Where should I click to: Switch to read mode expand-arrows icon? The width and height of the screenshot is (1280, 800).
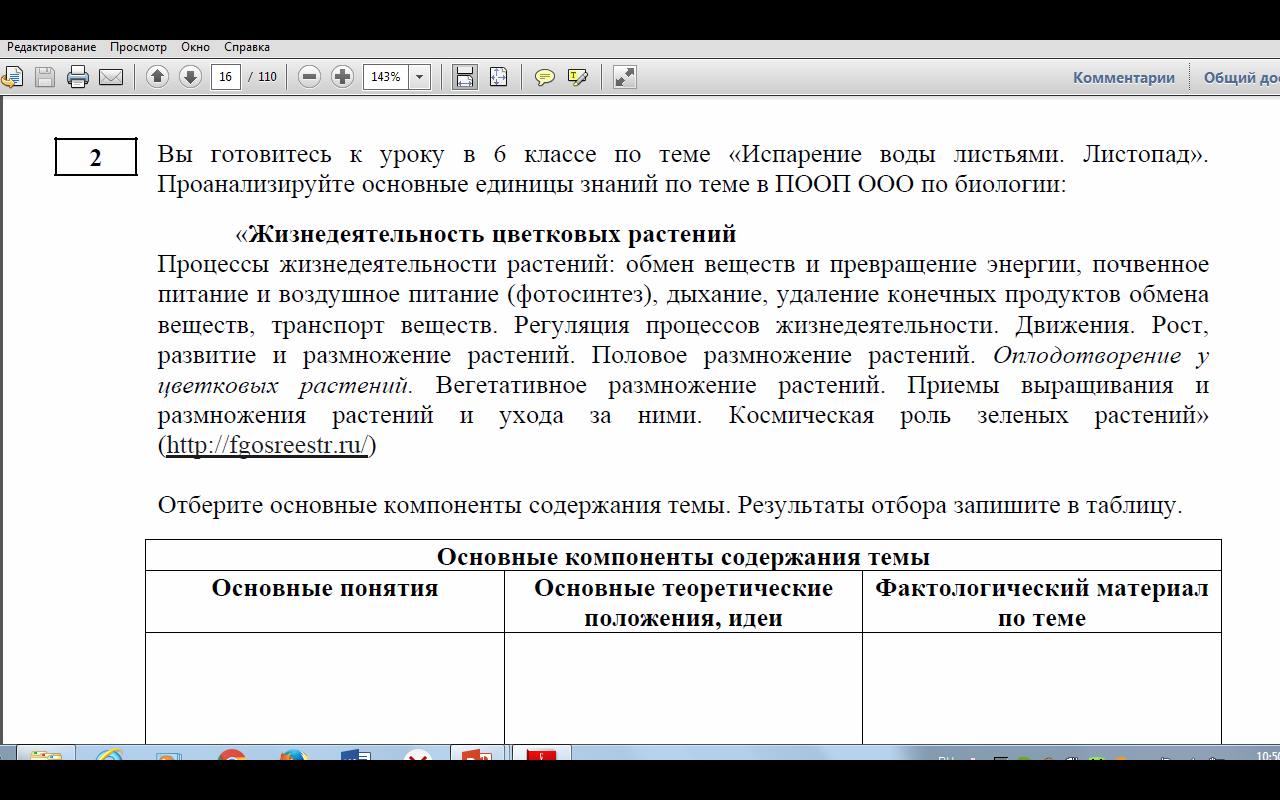click(624, 77)
